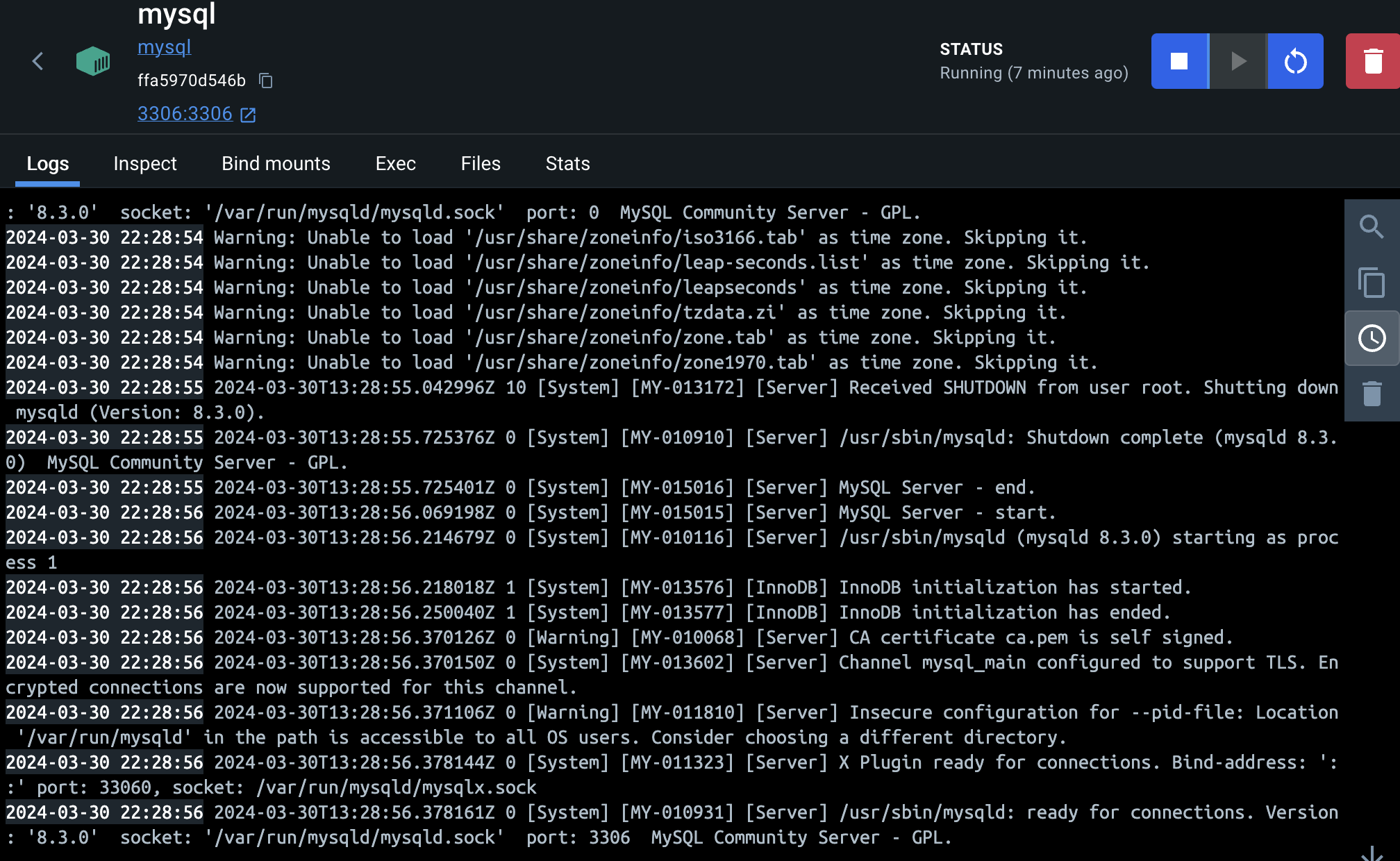Switch to the Inspect tab

tap(145, 164)
